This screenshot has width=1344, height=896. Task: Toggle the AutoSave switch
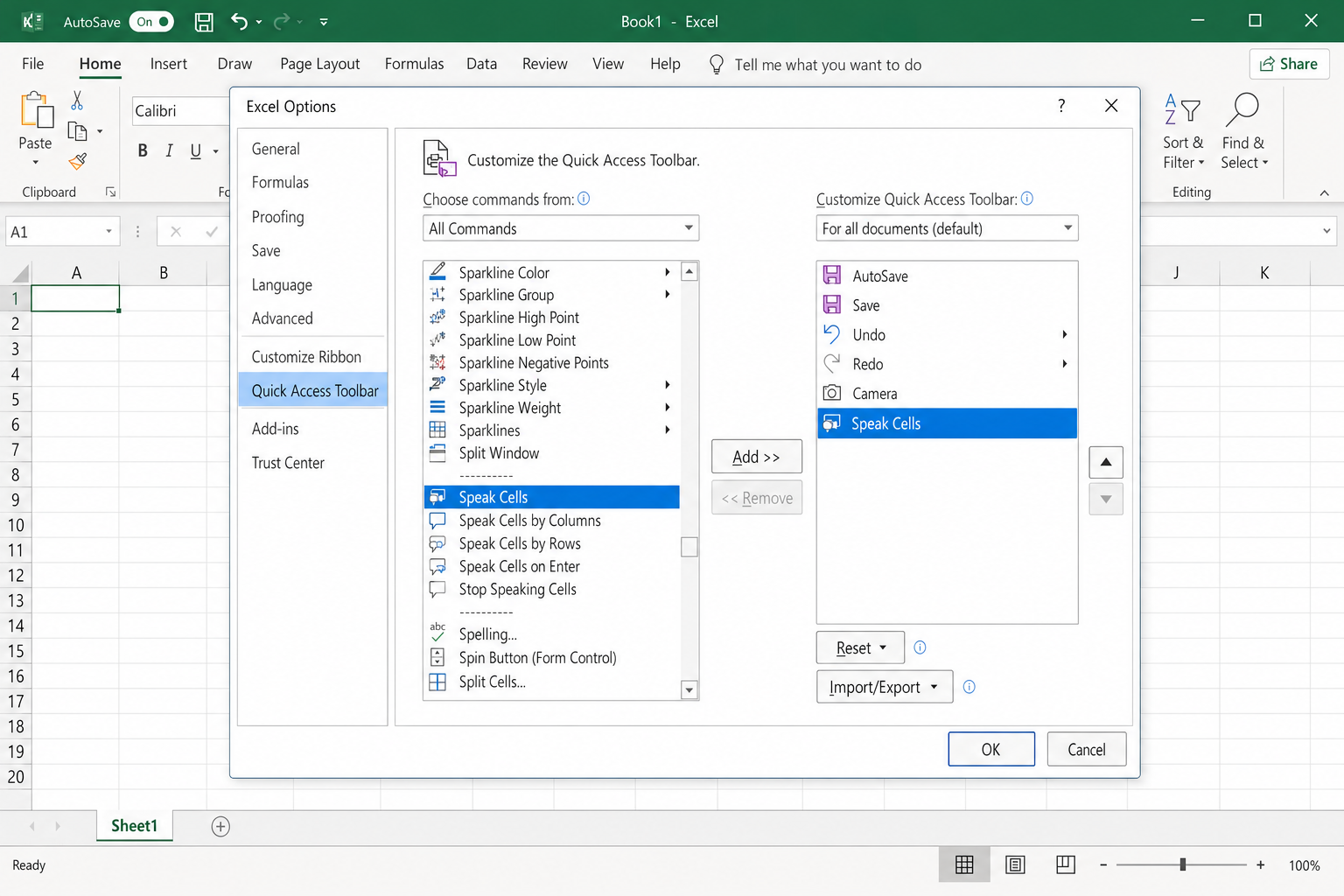coord(151,22)
